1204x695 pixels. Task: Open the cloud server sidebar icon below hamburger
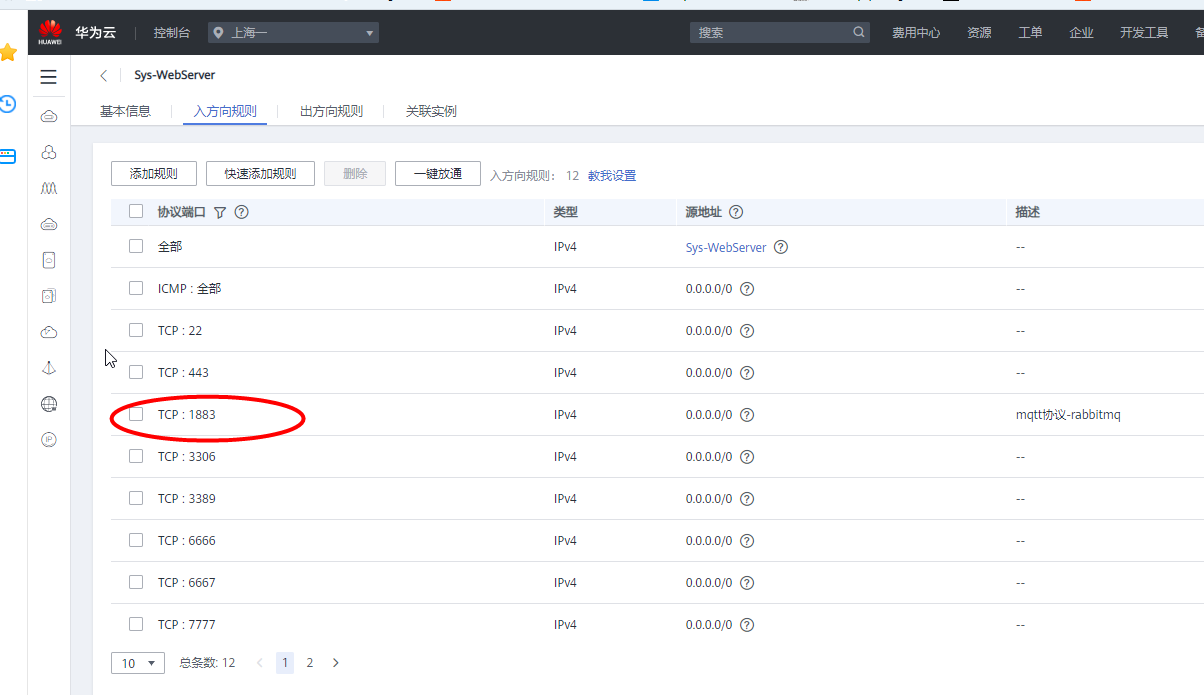pyautogui.click(x=48, y=117)
